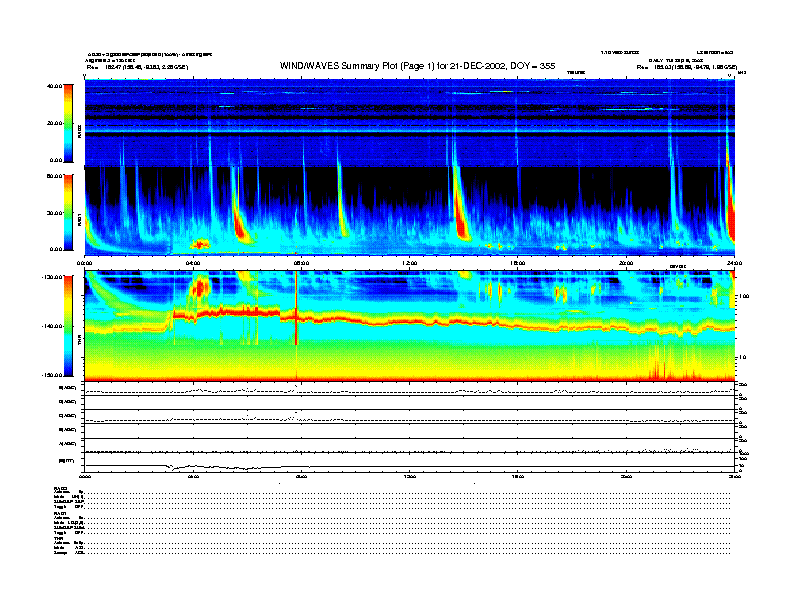Click the 40.00 label on the RAD2 color scale

(54, 86)
